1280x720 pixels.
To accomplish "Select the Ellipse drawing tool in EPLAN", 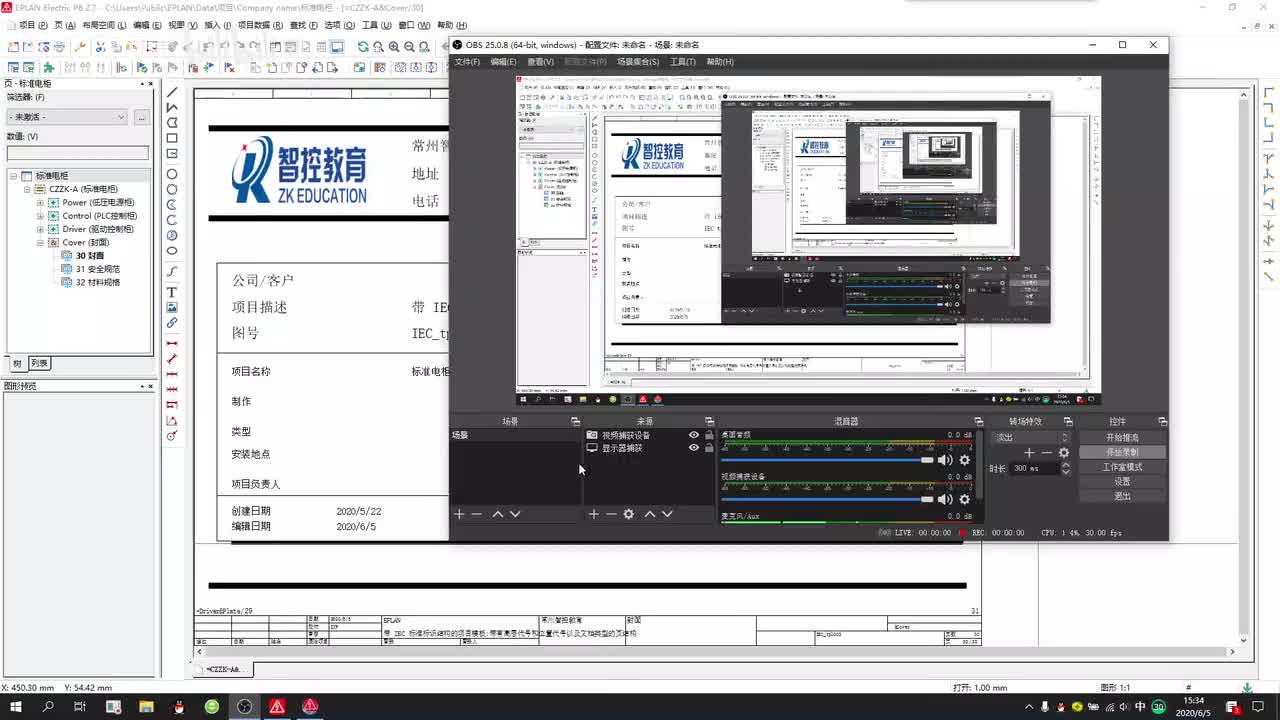I will point(172,251).
